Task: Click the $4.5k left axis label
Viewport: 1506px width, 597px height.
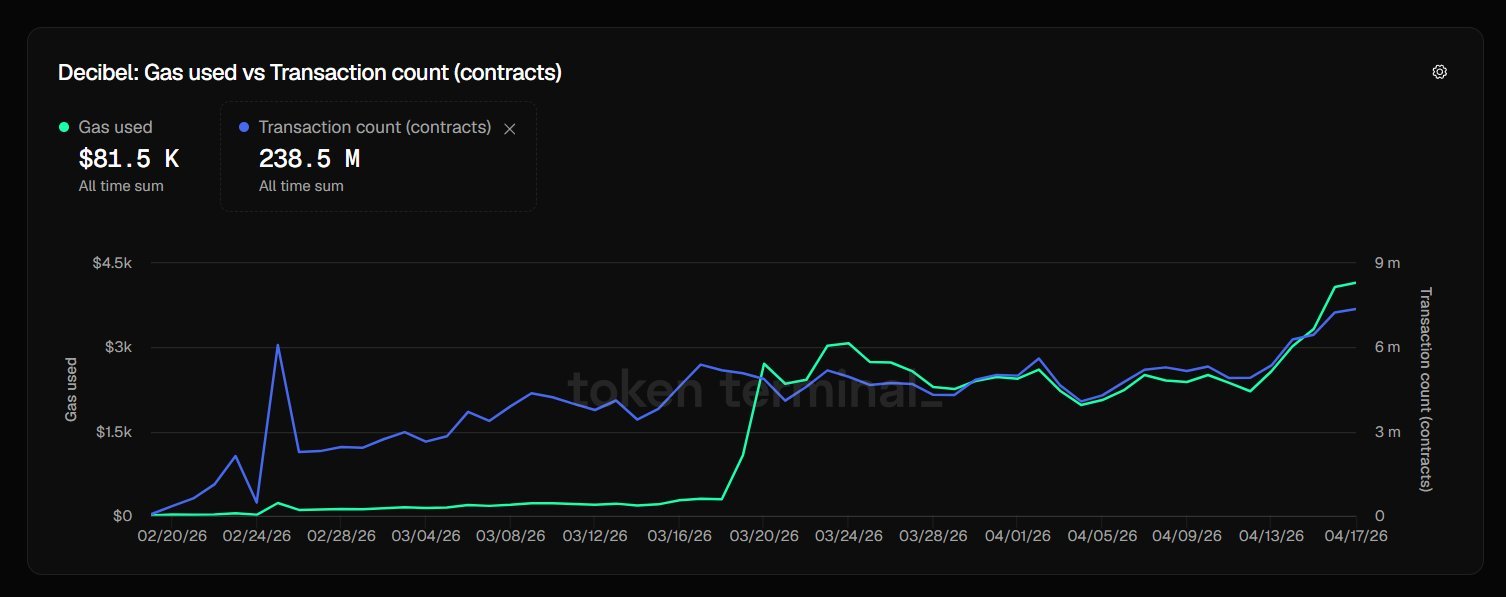Action: (x=112, y=262)
